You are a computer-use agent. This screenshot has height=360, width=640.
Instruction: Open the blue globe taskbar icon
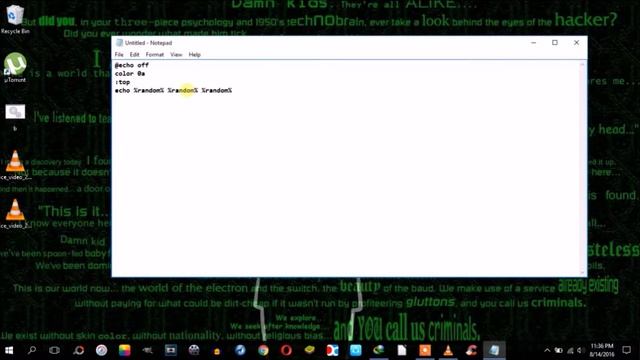[240, 350]
